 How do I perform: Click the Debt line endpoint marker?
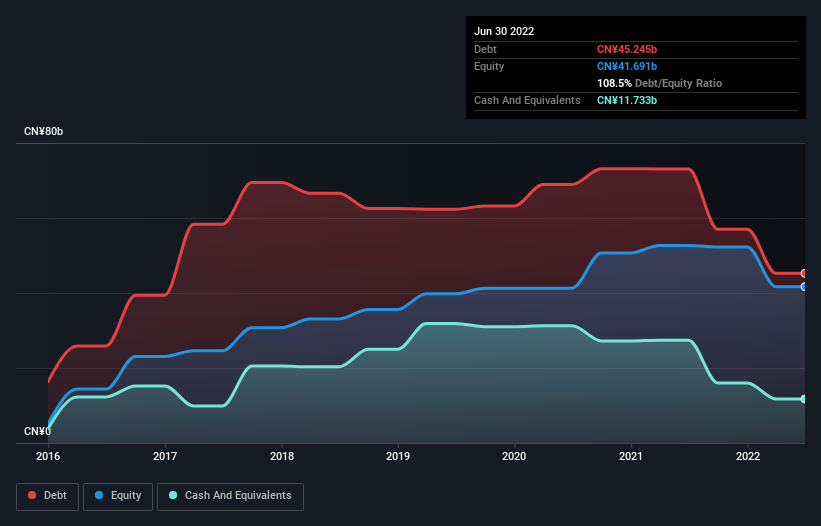[x=804, y=273]
